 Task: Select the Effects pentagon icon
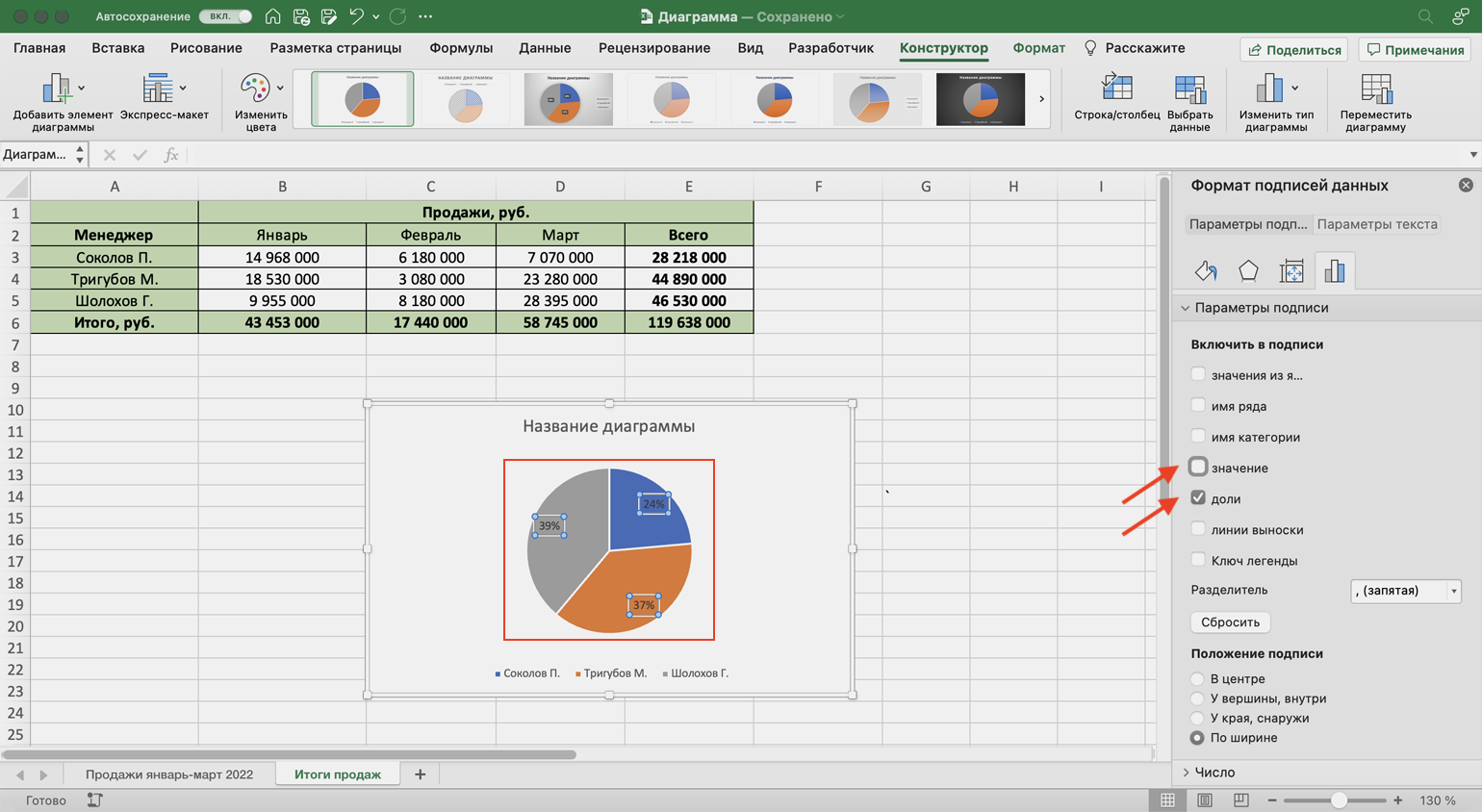click(x=1248, y=271)
